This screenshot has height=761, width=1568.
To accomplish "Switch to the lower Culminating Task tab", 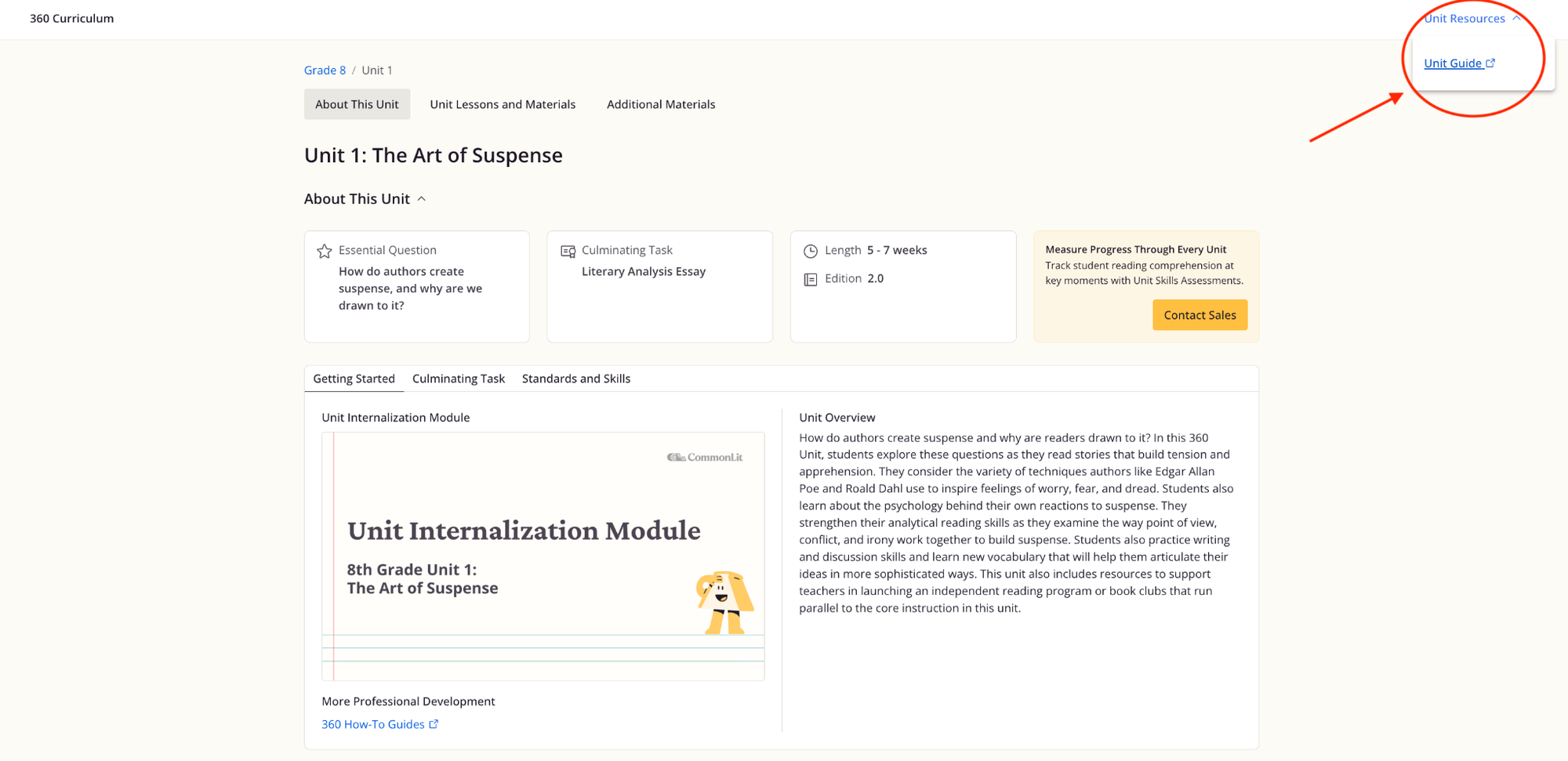I will (459, 379).
